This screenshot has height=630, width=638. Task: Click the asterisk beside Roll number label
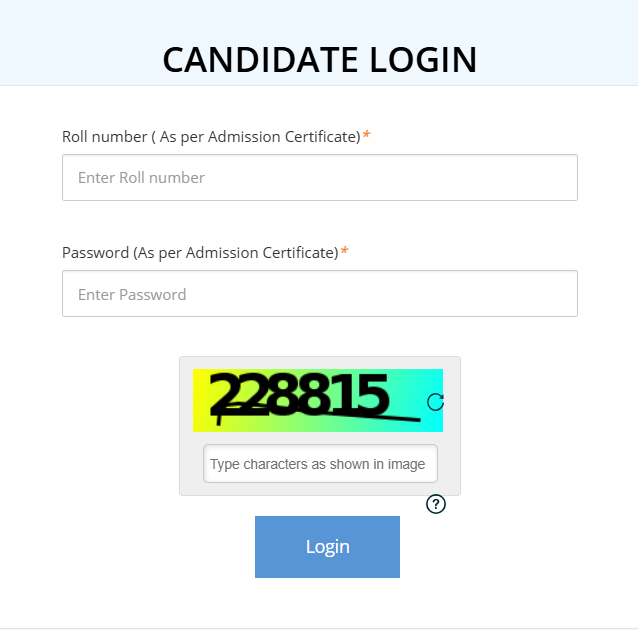pyautogui.click(x=366, y=135)
